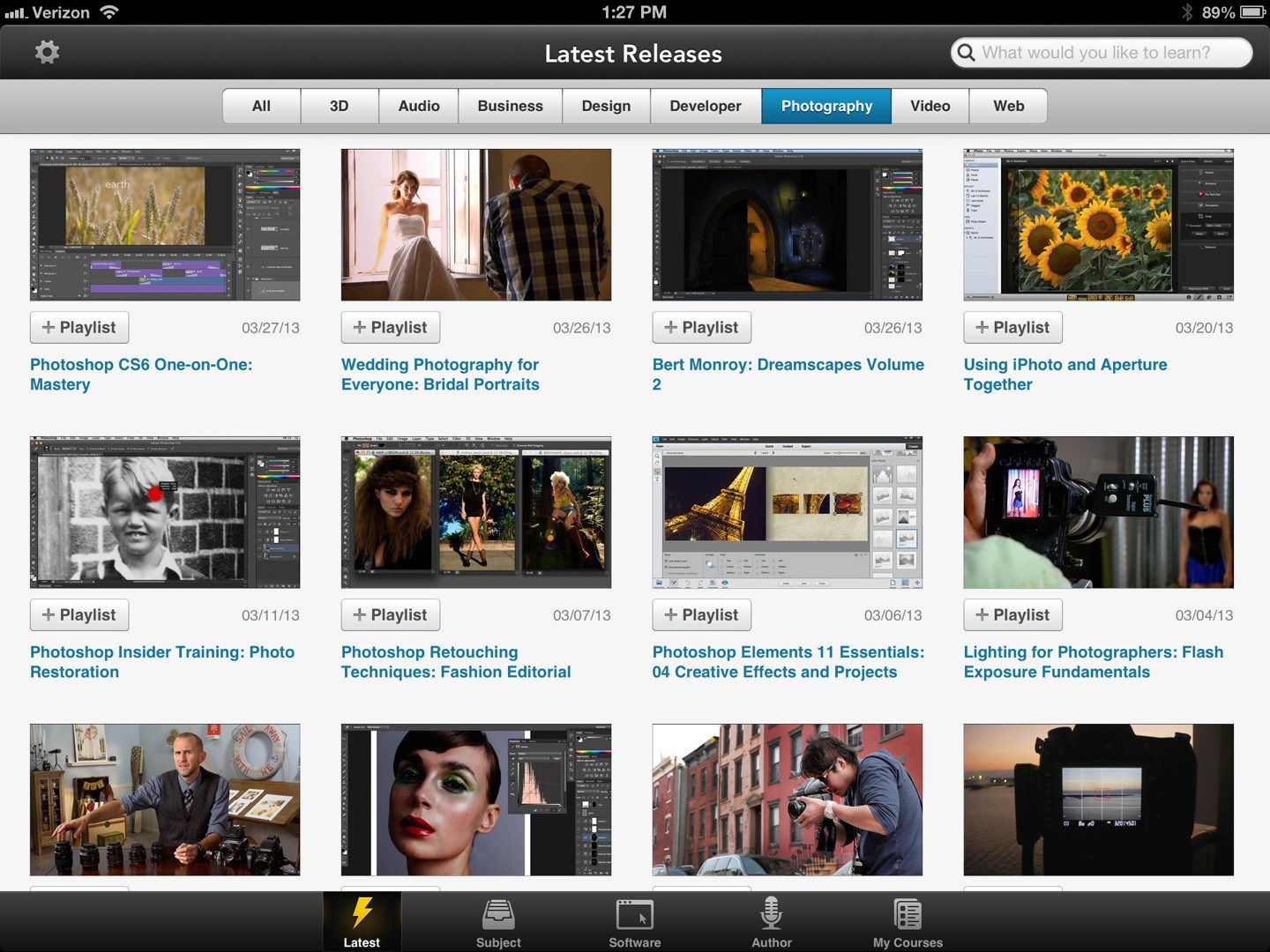
Task: Add Bert Monroy Dreamscapes Volume 2 to playlist
Action: coord(702,327)
